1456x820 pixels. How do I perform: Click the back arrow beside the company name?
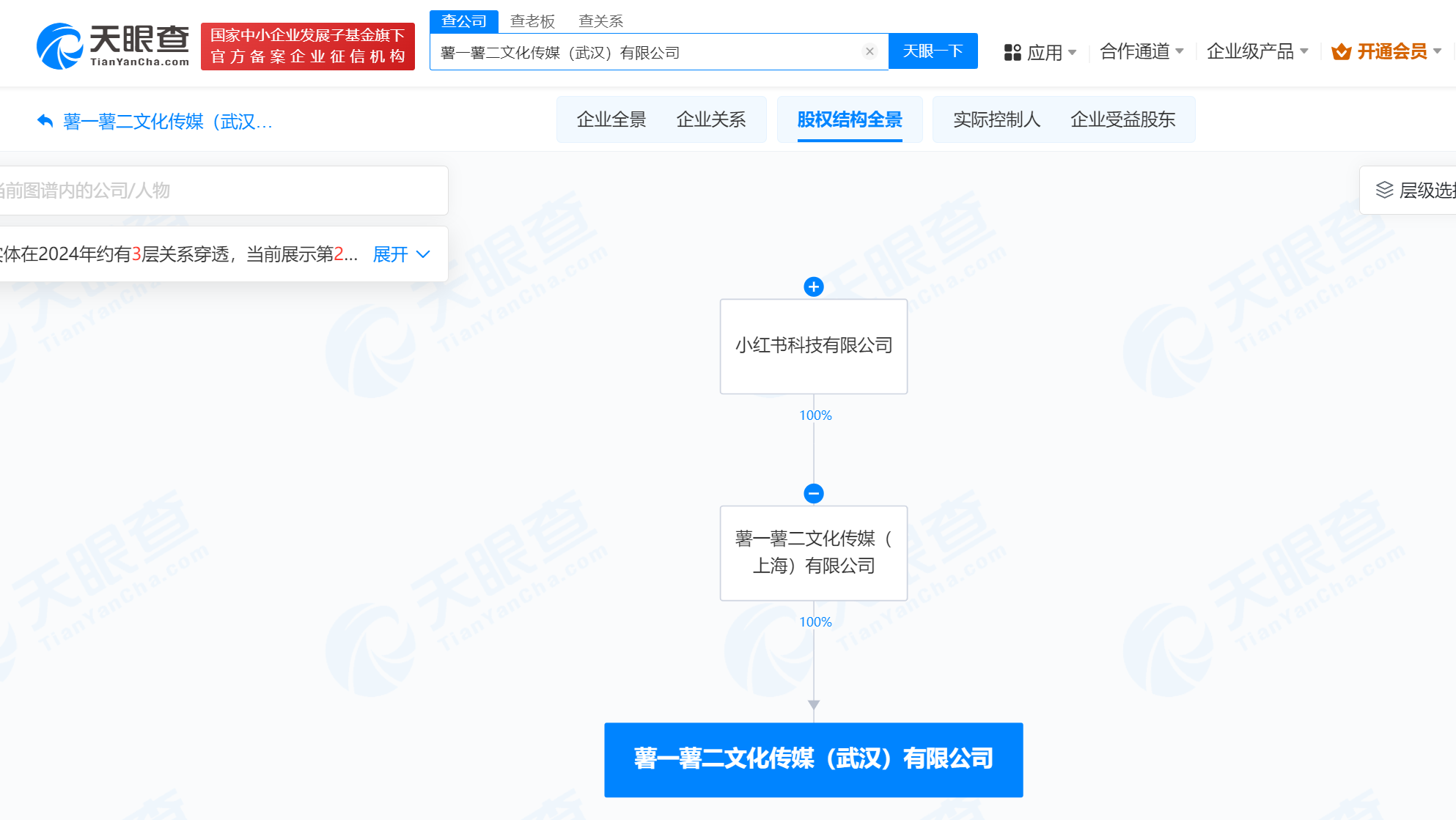point(43,121)
